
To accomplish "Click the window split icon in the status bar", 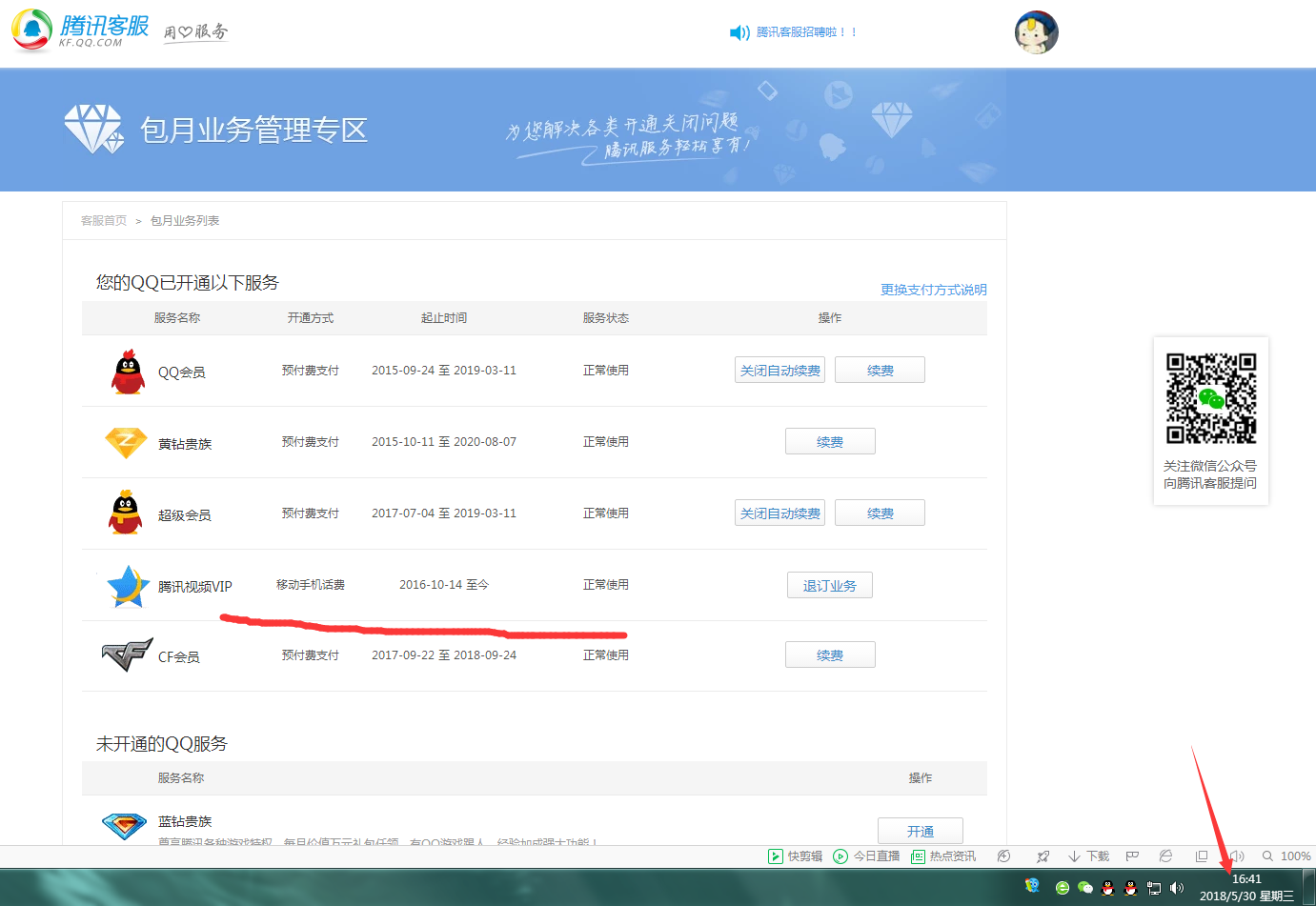I will coord(1201,856).
